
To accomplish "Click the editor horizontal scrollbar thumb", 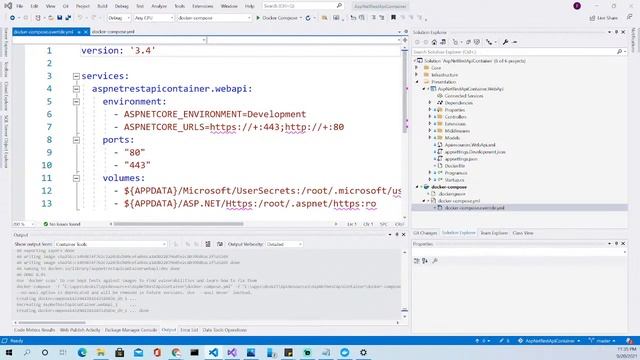I will point(178,224).
